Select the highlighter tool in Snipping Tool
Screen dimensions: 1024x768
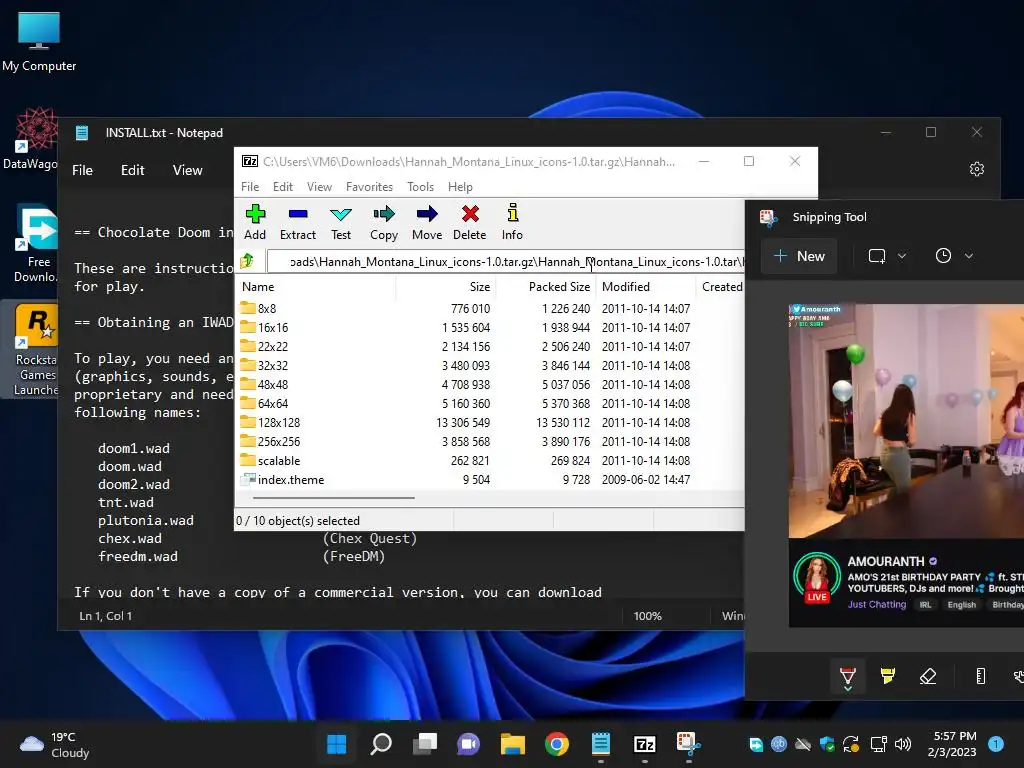[x=888, y=676]
